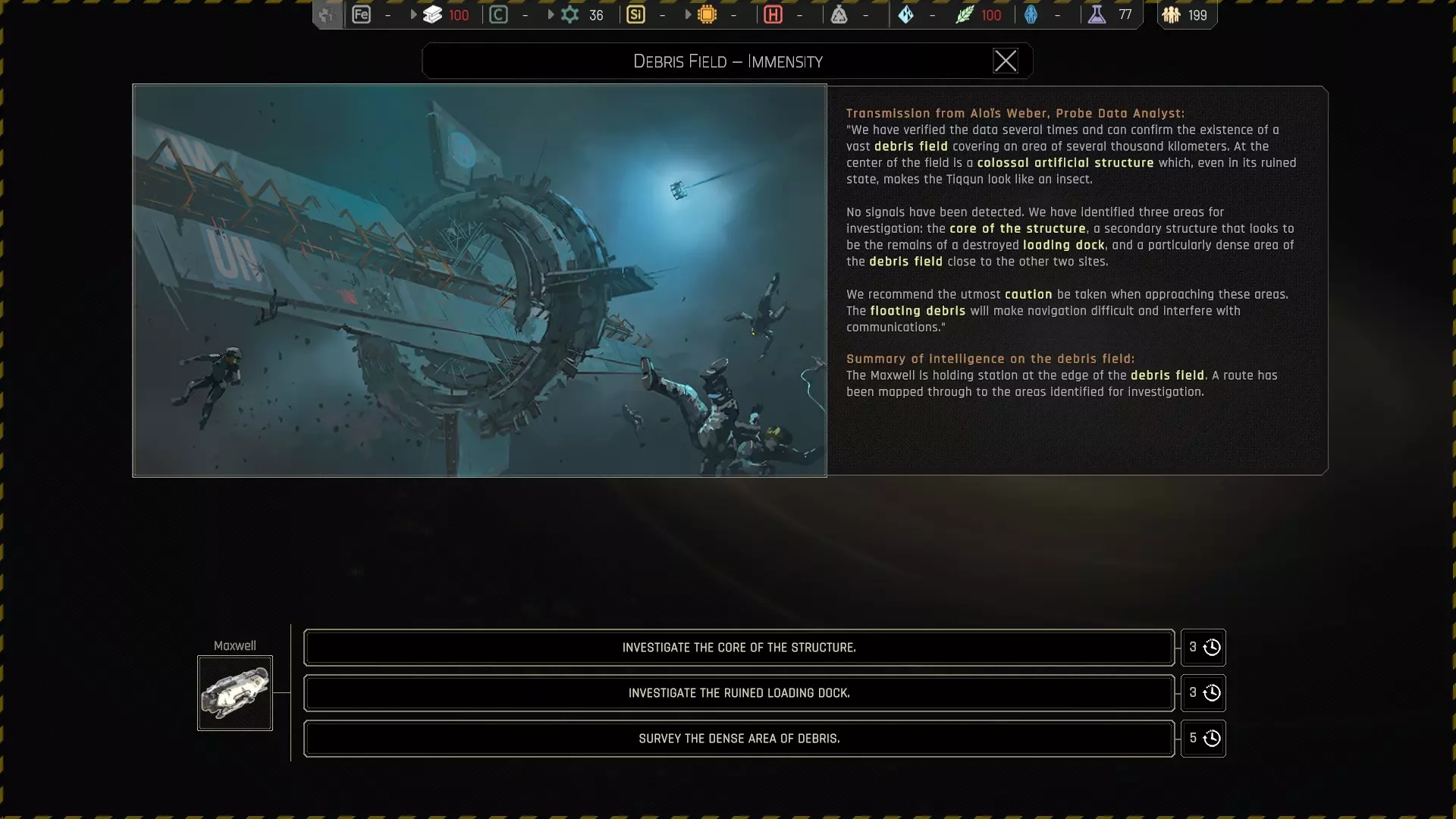Viewport: 1456px width, 819px height.
Task: Click the steel ingots resource icon
Action: (x=432, y=14)
